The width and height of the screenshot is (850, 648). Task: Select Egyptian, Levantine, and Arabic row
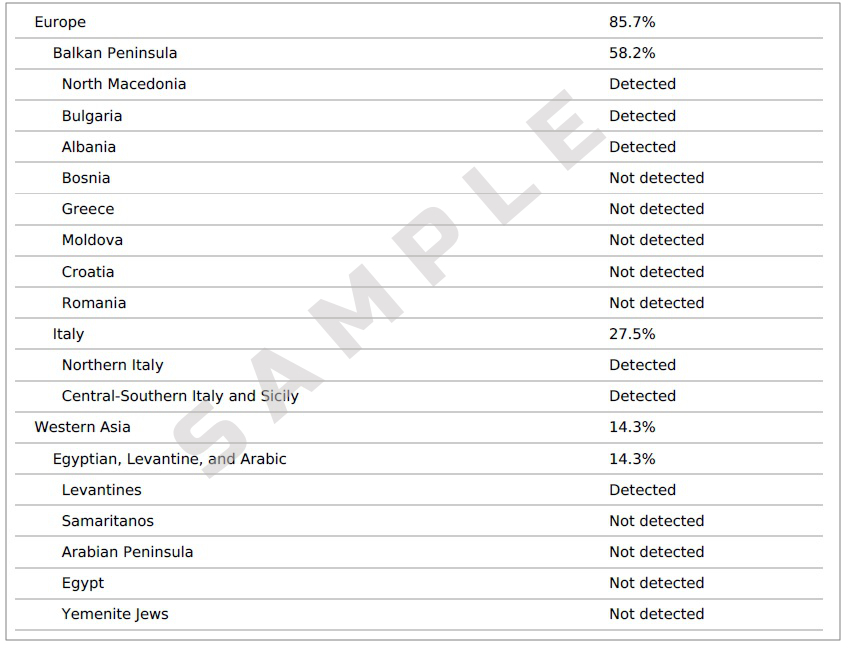pos(418,459)
